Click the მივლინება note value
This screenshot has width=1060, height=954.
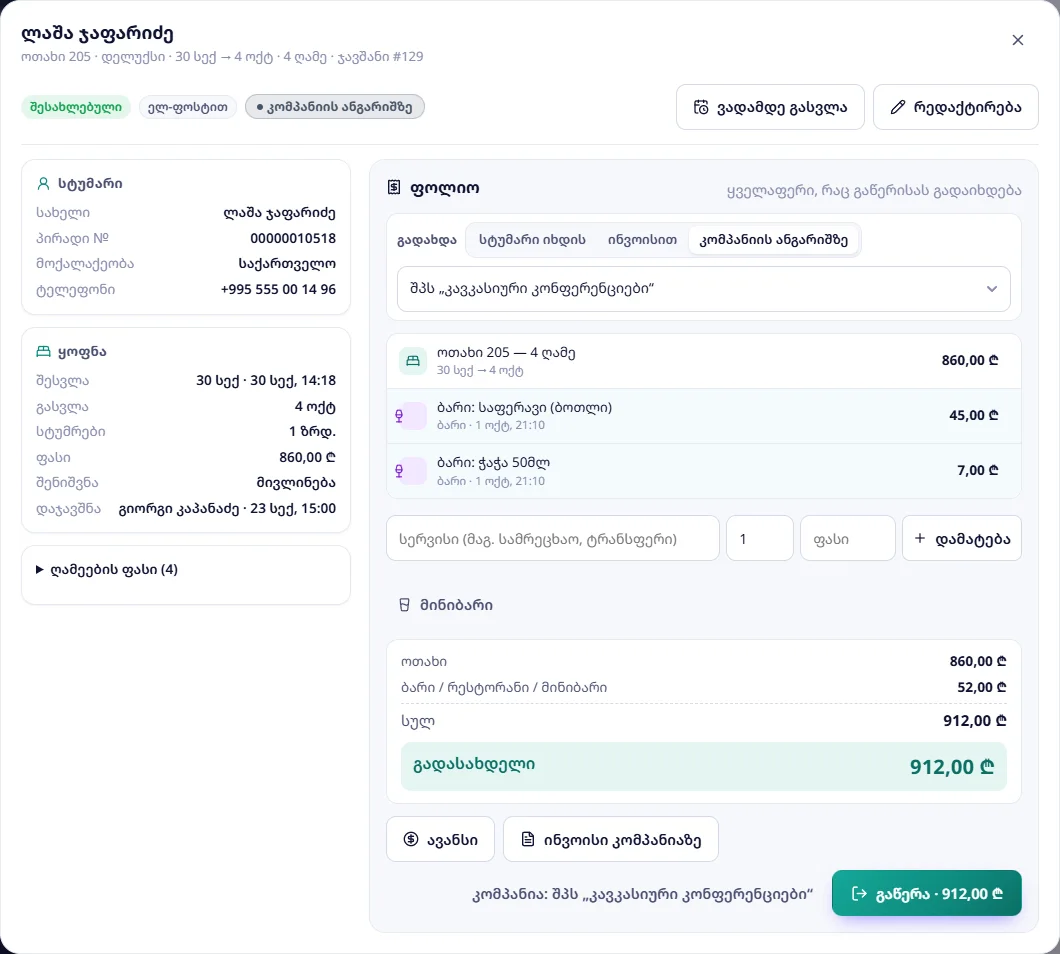[296, 483]
